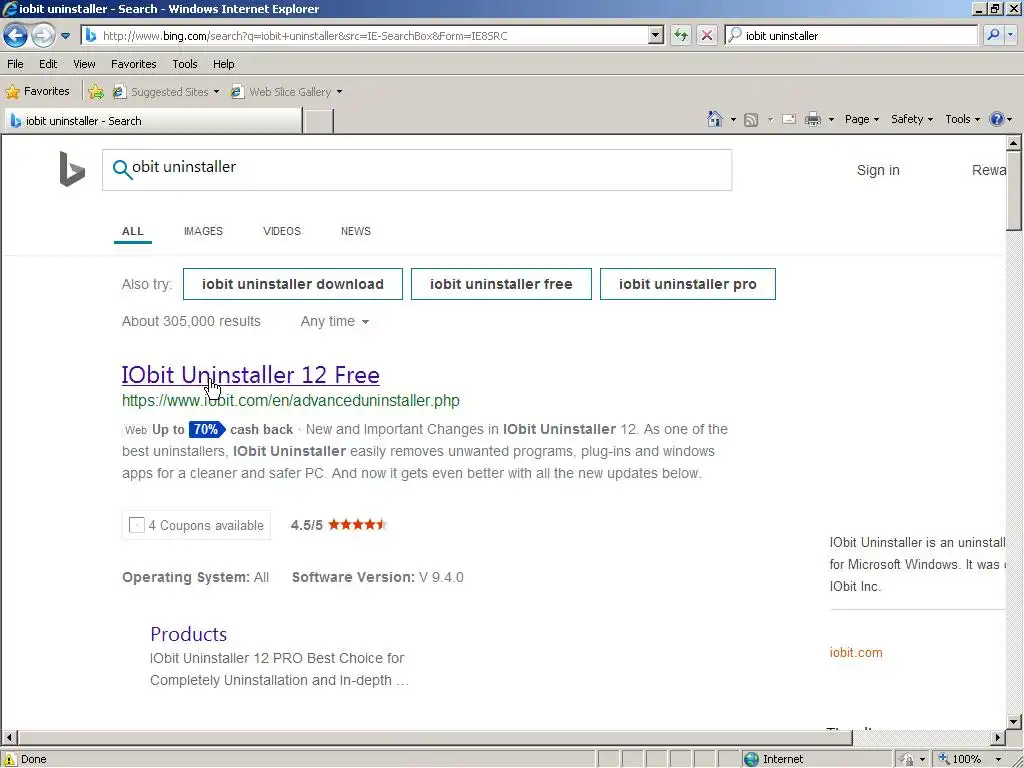Click the Print icon
Viewport: 1024px width, 768px height.
[x=813, y=119]
